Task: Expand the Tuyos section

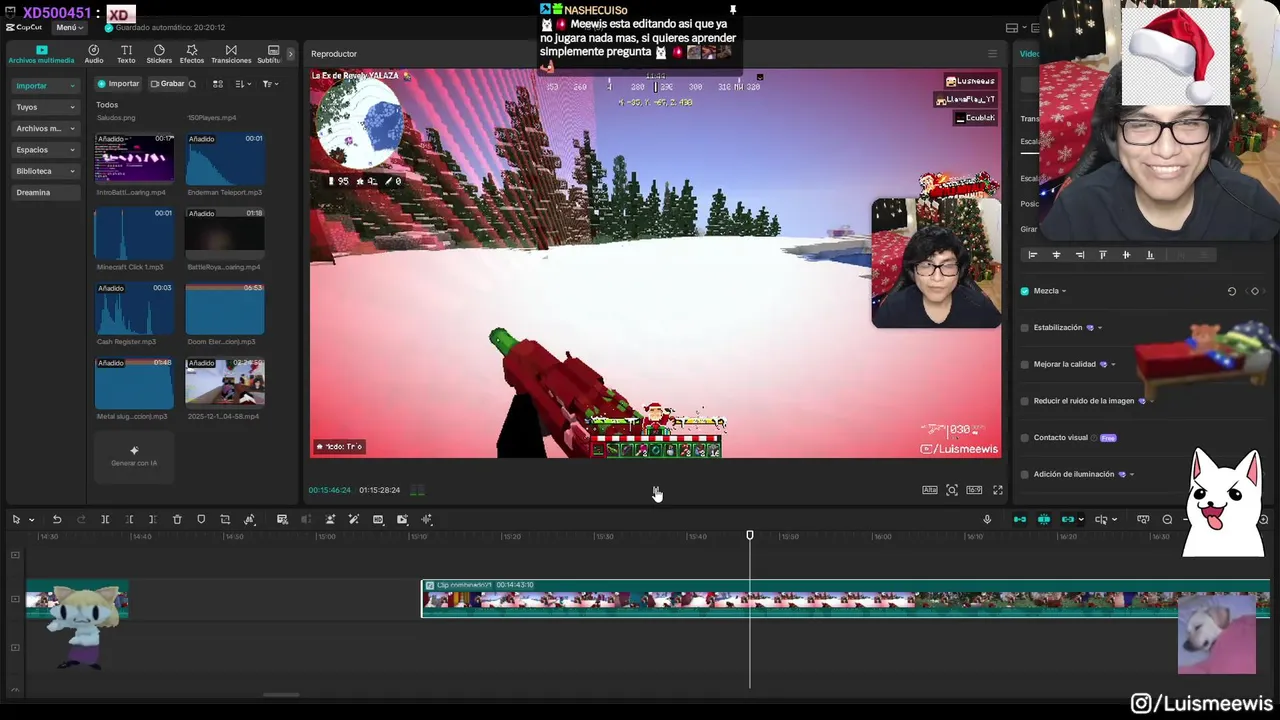Action: [45, 107]
